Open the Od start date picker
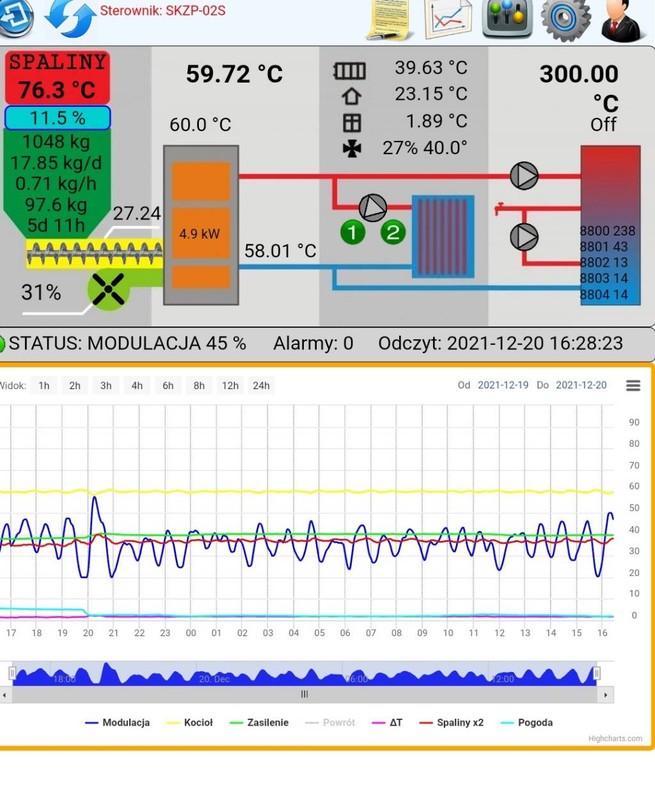 pyautogui.click(x=503, y=385)
